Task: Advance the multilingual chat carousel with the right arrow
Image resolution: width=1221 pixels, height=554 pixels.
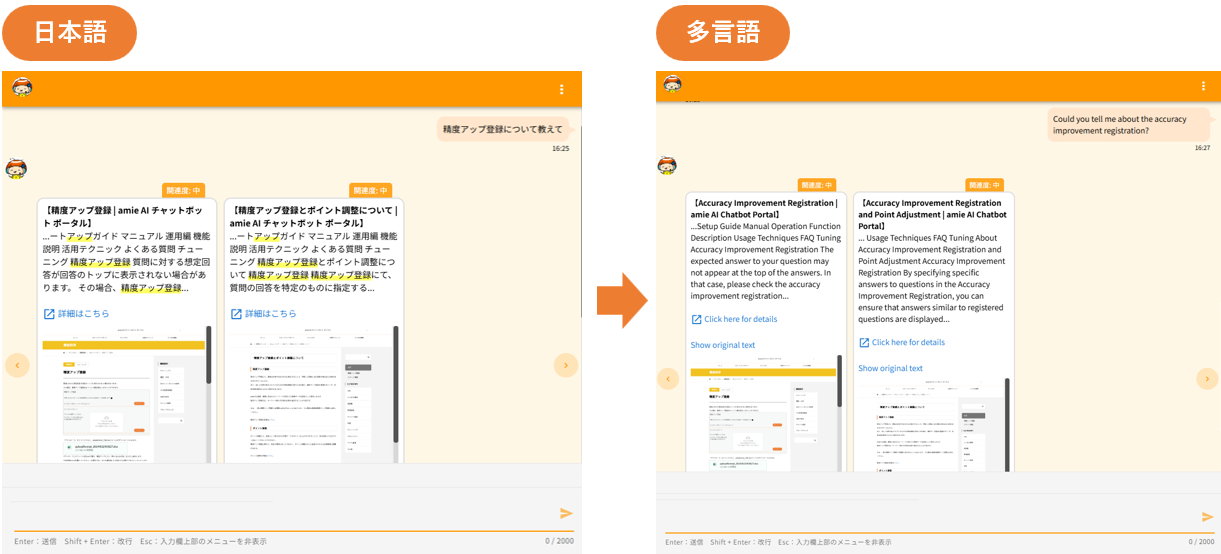Action: (1207, 379)
